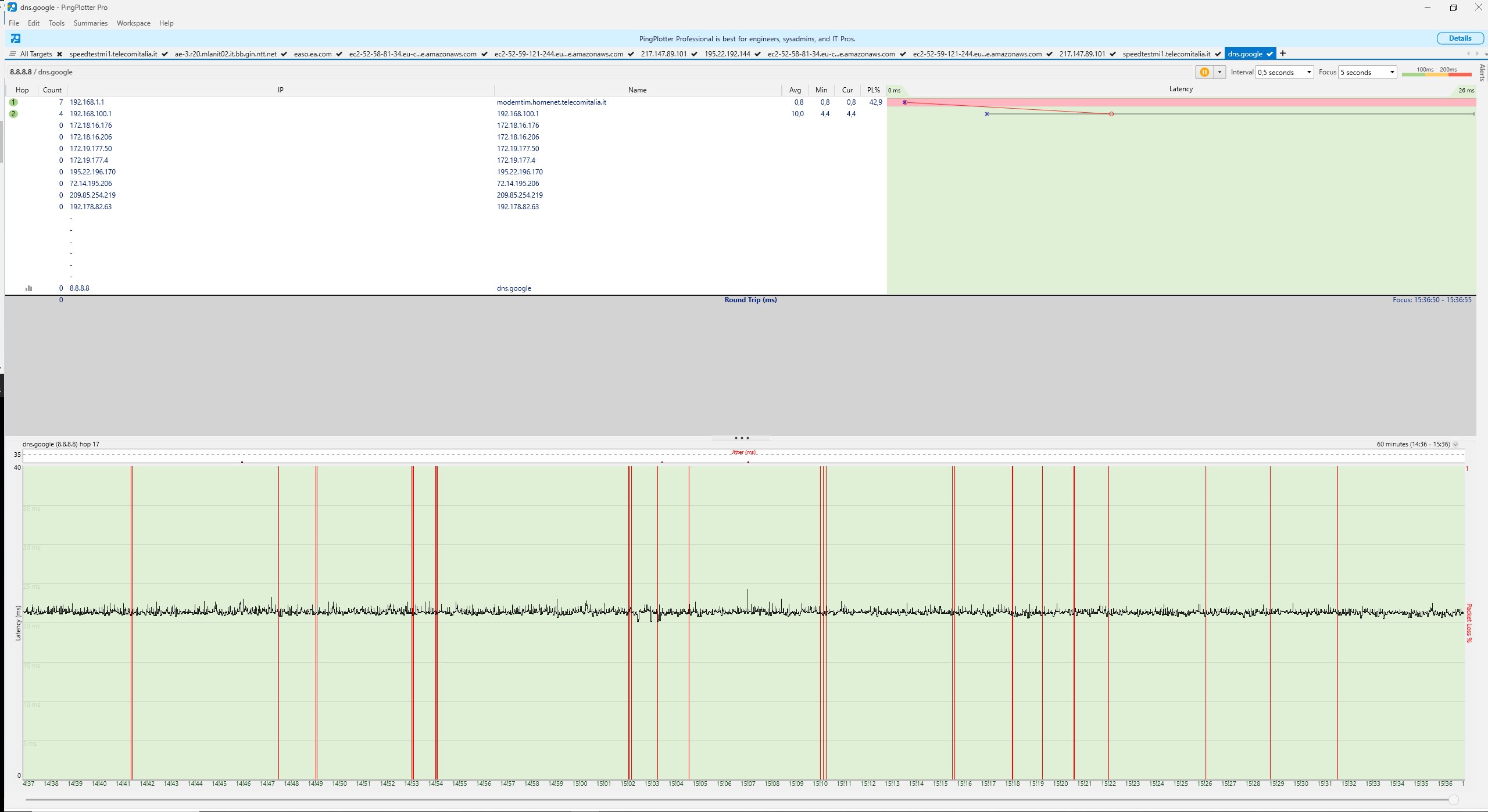Click the three-dot splitter handle above timeline
This screenshot has width=1488, height=812.
pyautogui.click(x=742, y=438)
